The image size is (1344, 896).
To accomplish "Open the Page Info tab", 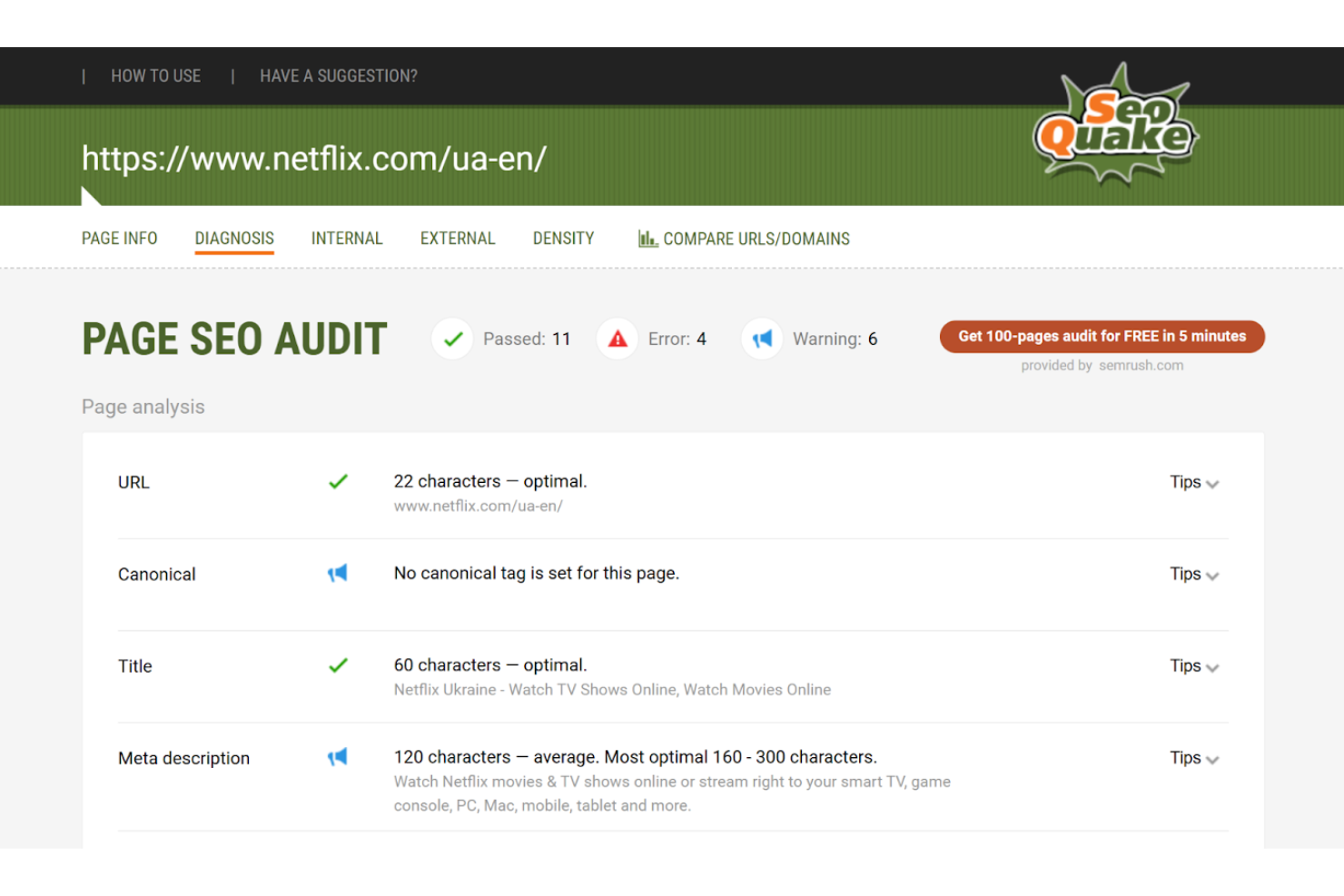I will (119, 239).
